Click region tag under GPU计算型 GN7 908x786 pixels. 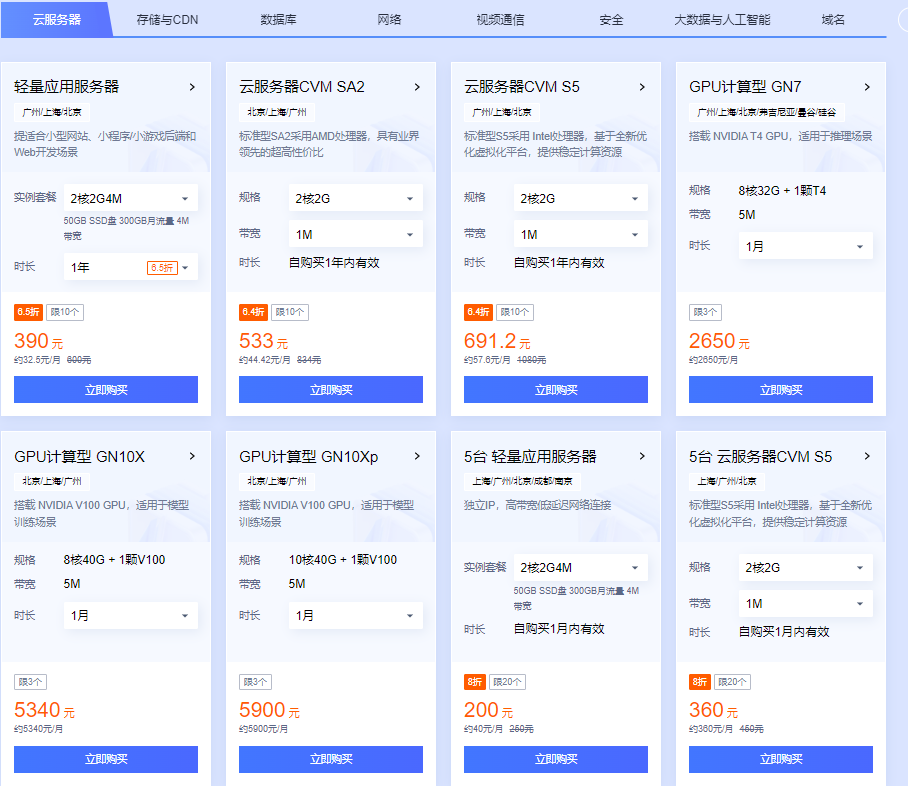pyautogui.click(x=766, y=112)
